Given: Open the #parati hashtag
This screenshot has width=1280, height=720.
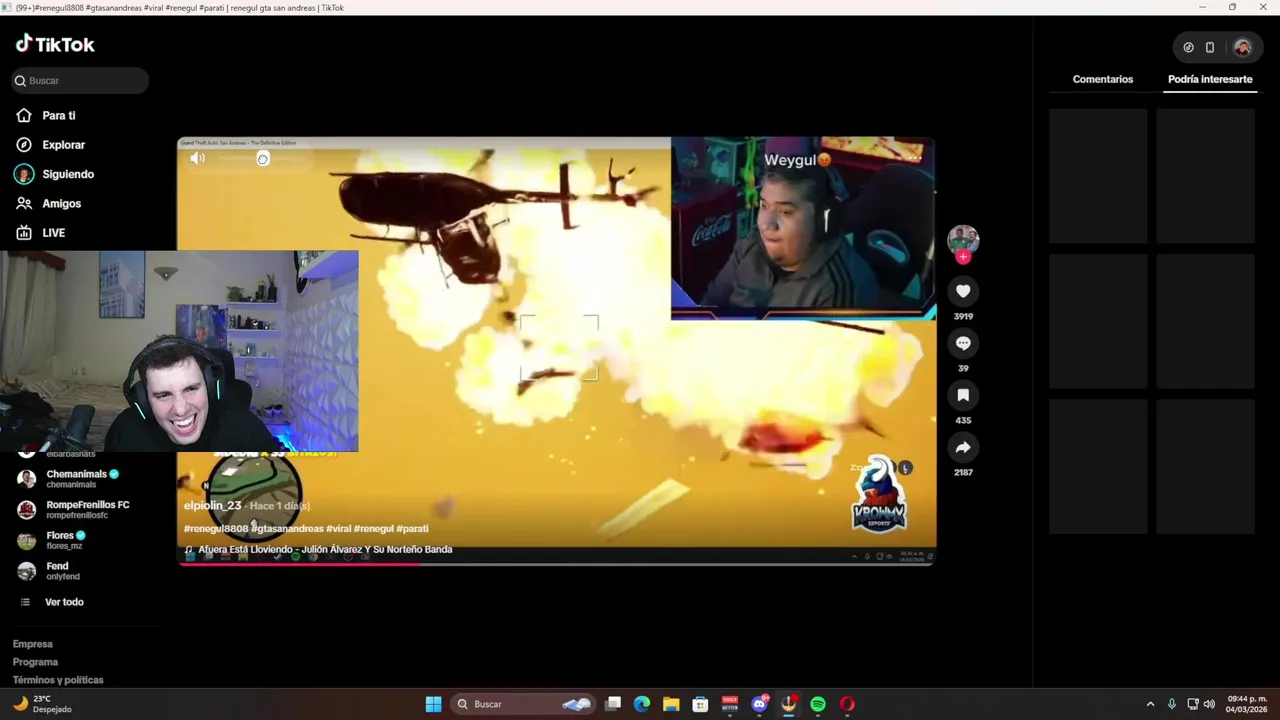Looking at the screenshot, I should (x=412, y=529).
